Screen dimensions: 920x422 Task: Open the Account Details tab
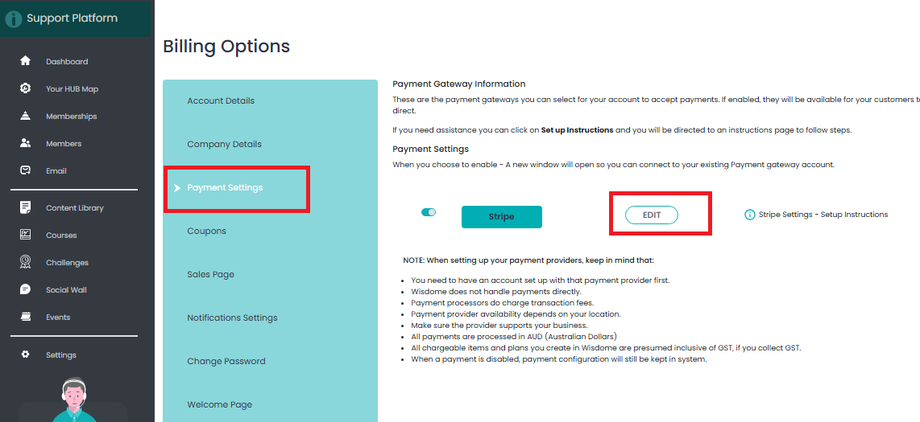click(x=221, y=101)
